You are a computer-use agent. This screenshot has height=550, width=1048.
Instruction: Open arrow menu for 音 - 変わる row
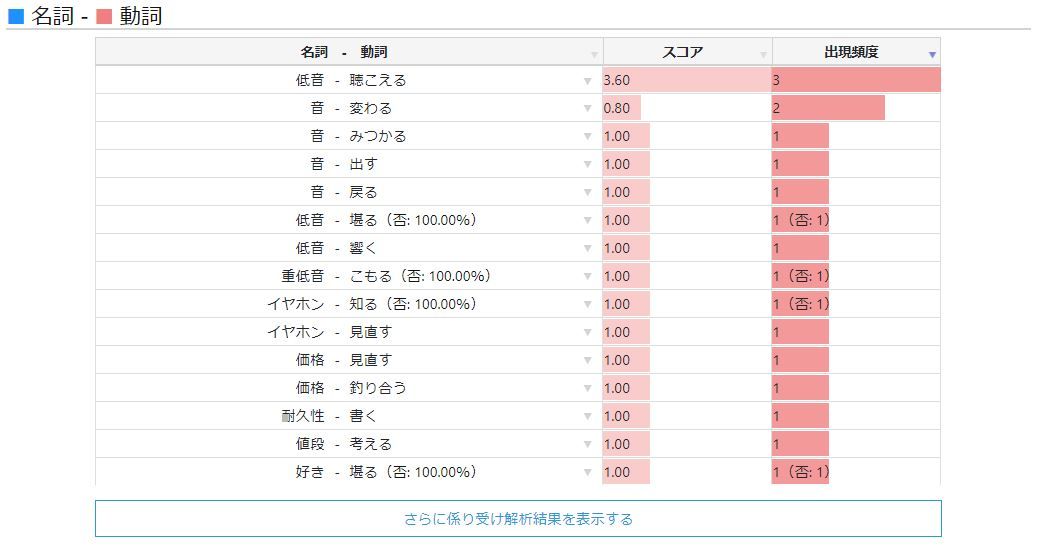(x=588, y=109)
